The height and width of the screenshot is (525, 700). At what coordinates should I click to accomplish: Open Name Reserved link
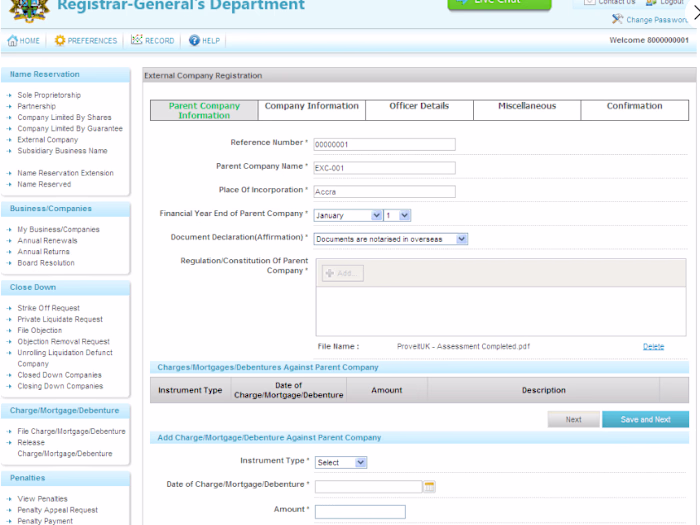[x=44, y=184]
